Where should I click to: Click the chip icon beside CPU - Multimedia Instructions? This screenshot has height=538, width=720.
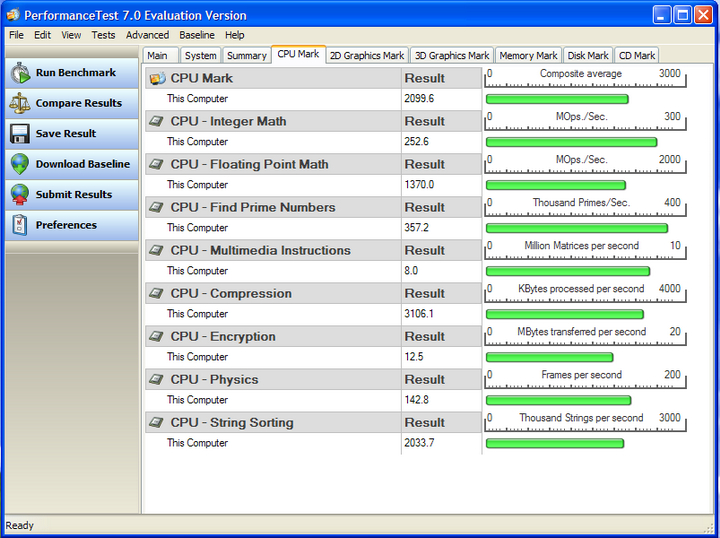pyautogui.click(x=156, y=251)
